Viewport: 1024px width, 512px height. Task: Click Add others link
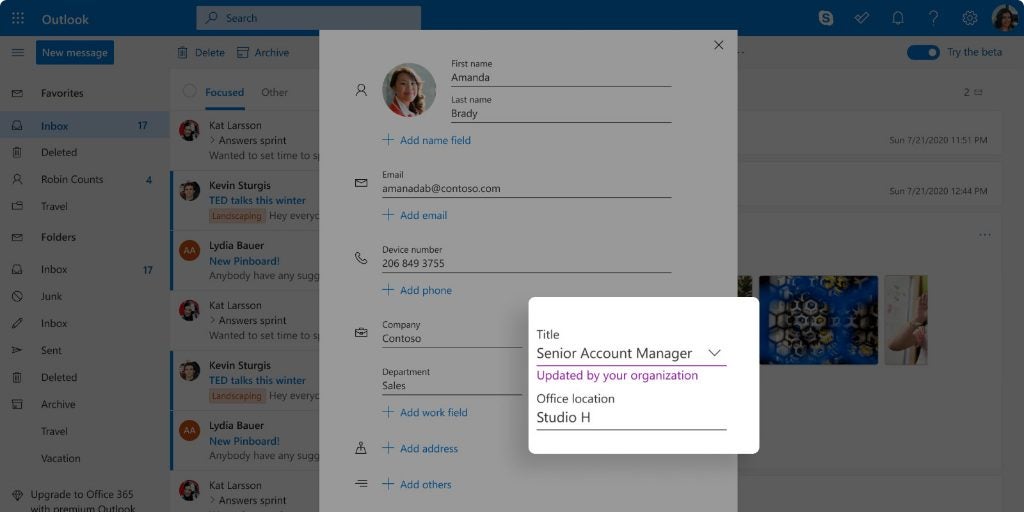pyautogui.click(x=417, y=484)
